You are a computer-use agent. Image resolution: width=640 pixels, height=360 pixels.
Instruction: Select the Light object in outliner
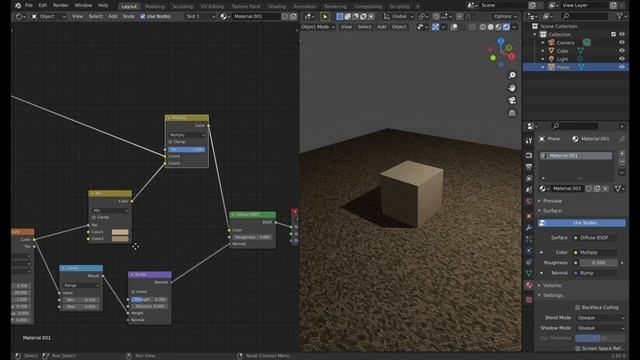pyautogui.click(x=562, y=59)
